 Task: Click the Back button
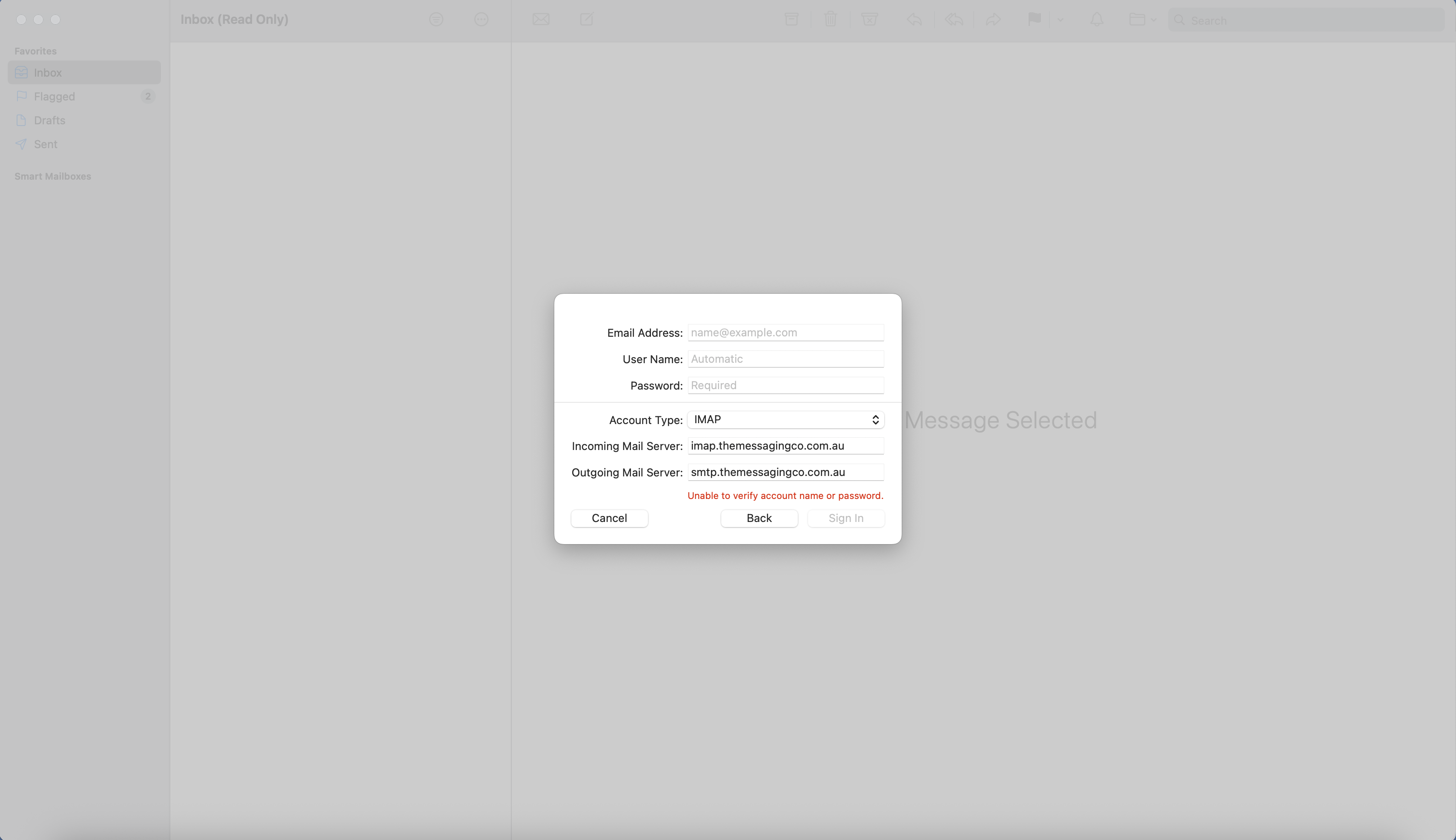click(x=759, y=518)
